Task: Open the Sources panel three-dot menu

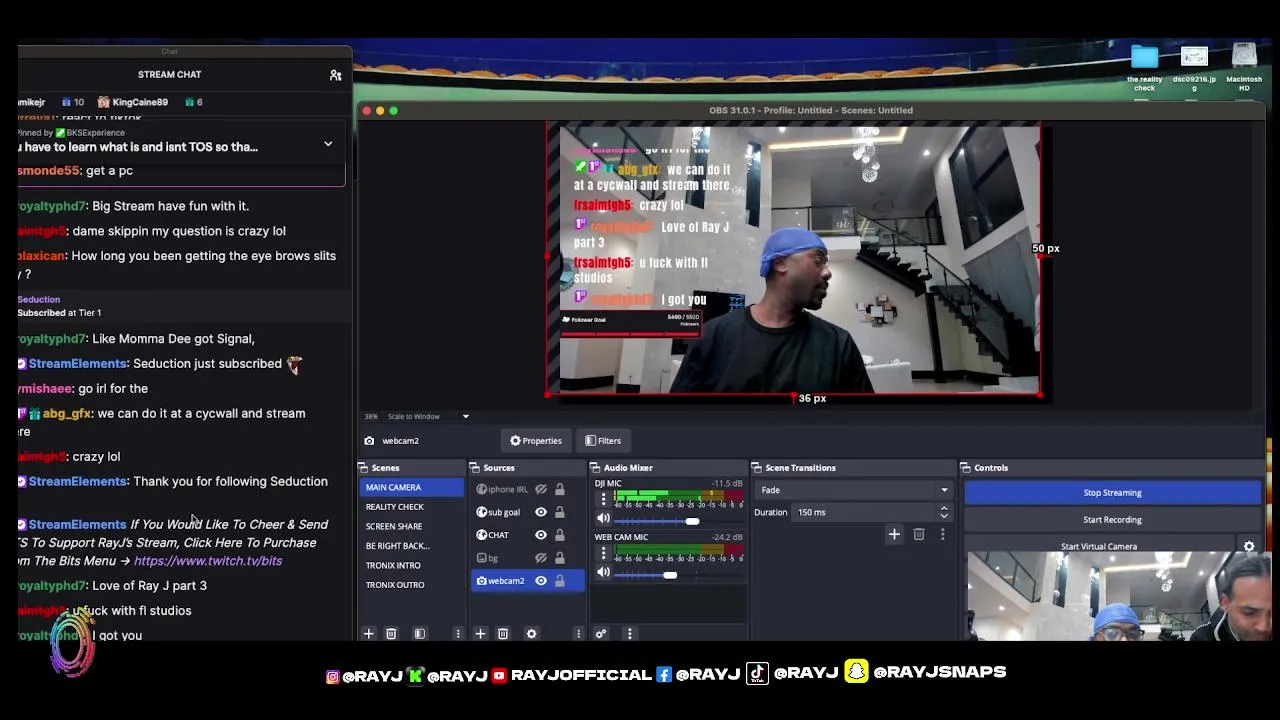Action: pyautogui.click(x=578, y=634)
